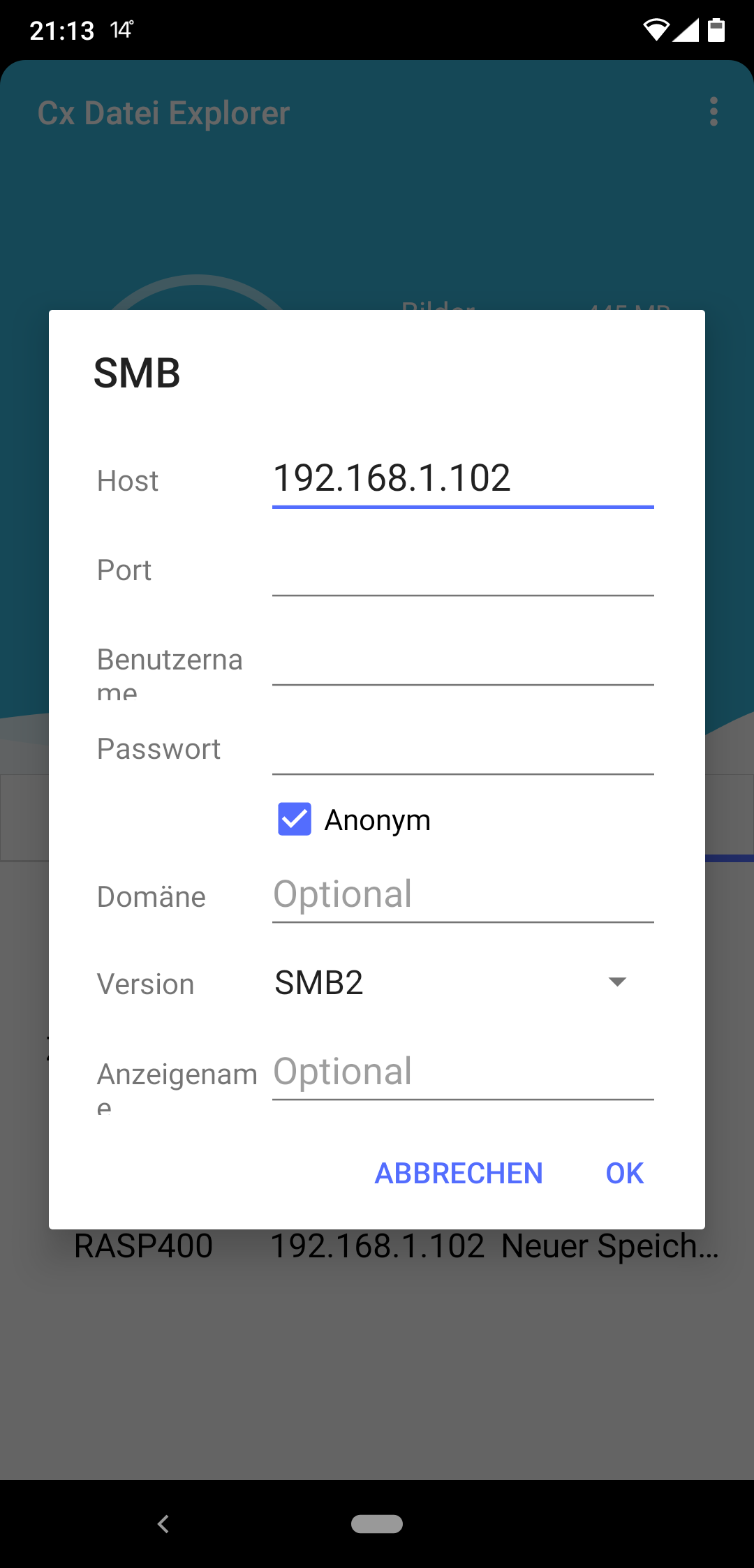The height and width of the screenshot is (1568, 754).
Task: Tap the Passwort input field
Action: pos(462,750)
